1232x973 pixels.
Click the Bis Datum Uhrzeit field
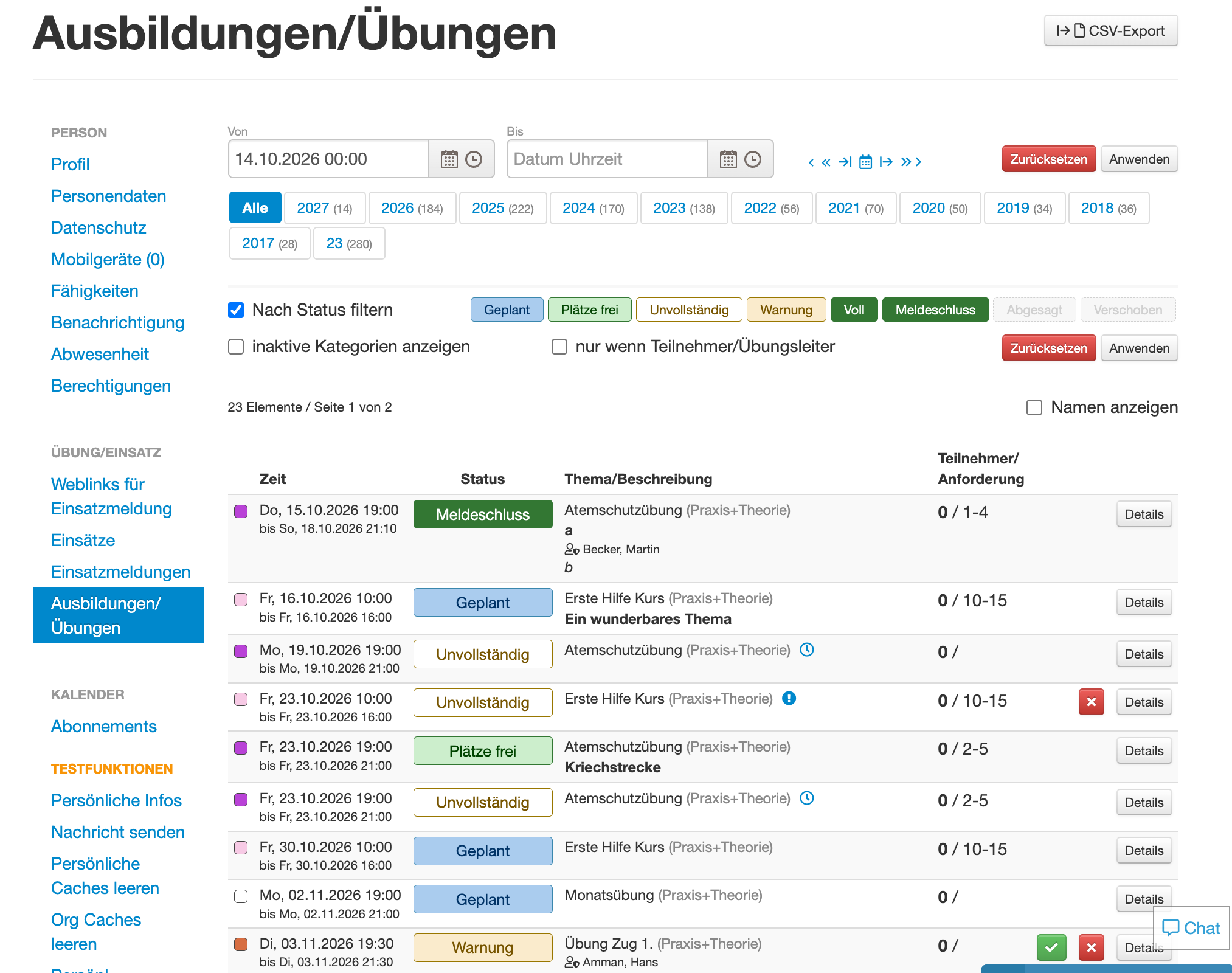[607, 159]
